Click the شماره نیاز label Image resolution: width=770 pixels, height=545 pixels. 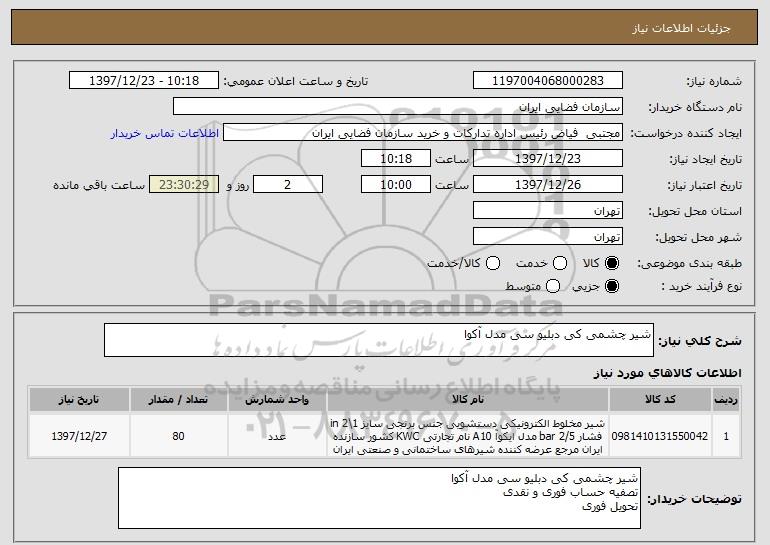714,81
